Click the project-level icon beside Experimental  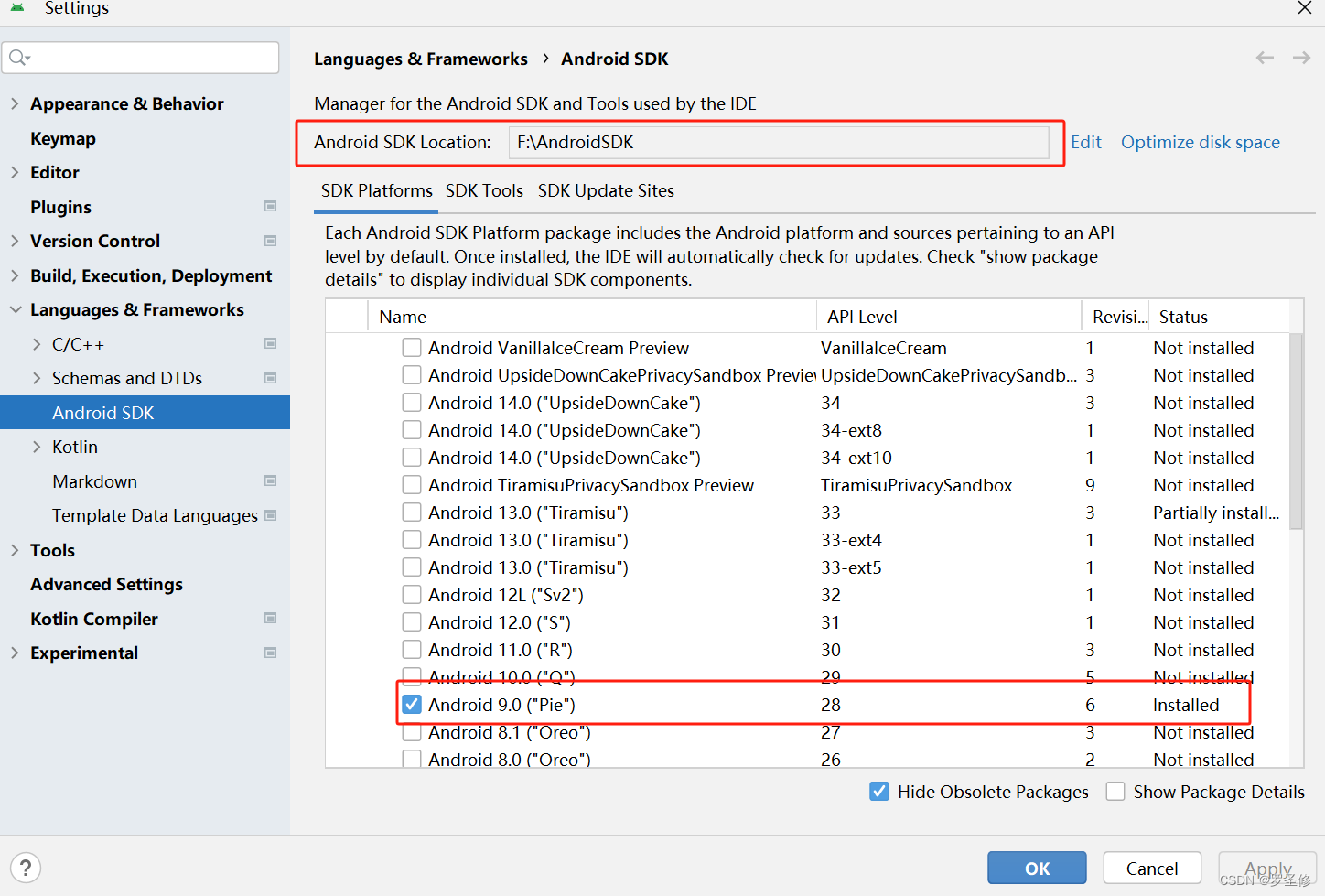(270, 653)
